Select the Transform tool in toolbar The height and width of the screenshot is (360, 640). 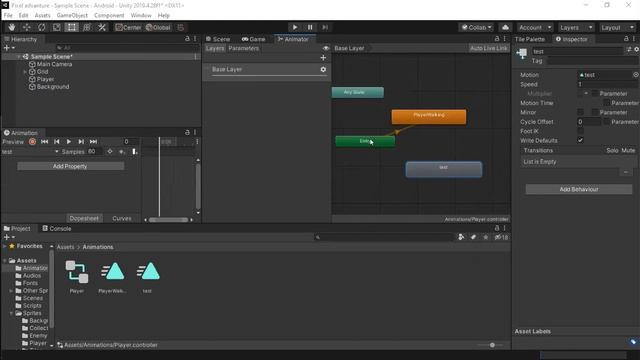[87, 27]
